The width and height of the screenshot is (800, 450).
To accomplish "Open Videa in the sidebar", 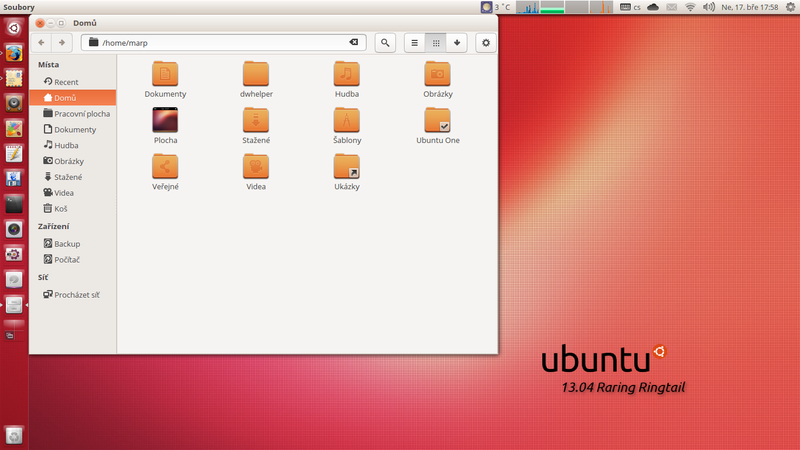I will pos(72,192).
